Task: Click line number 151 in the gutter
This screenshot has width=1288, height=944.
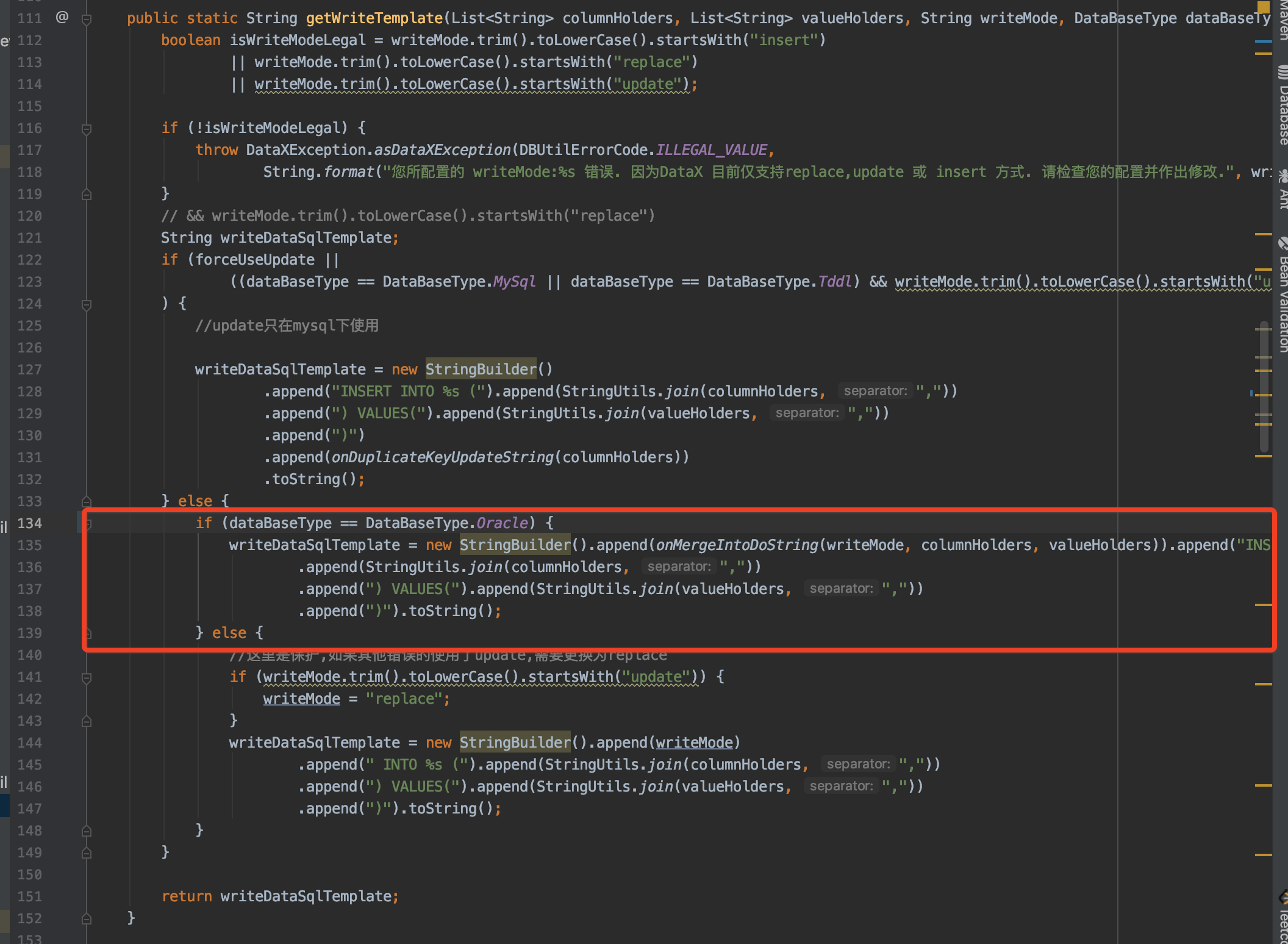Action: tap(30, 896)
